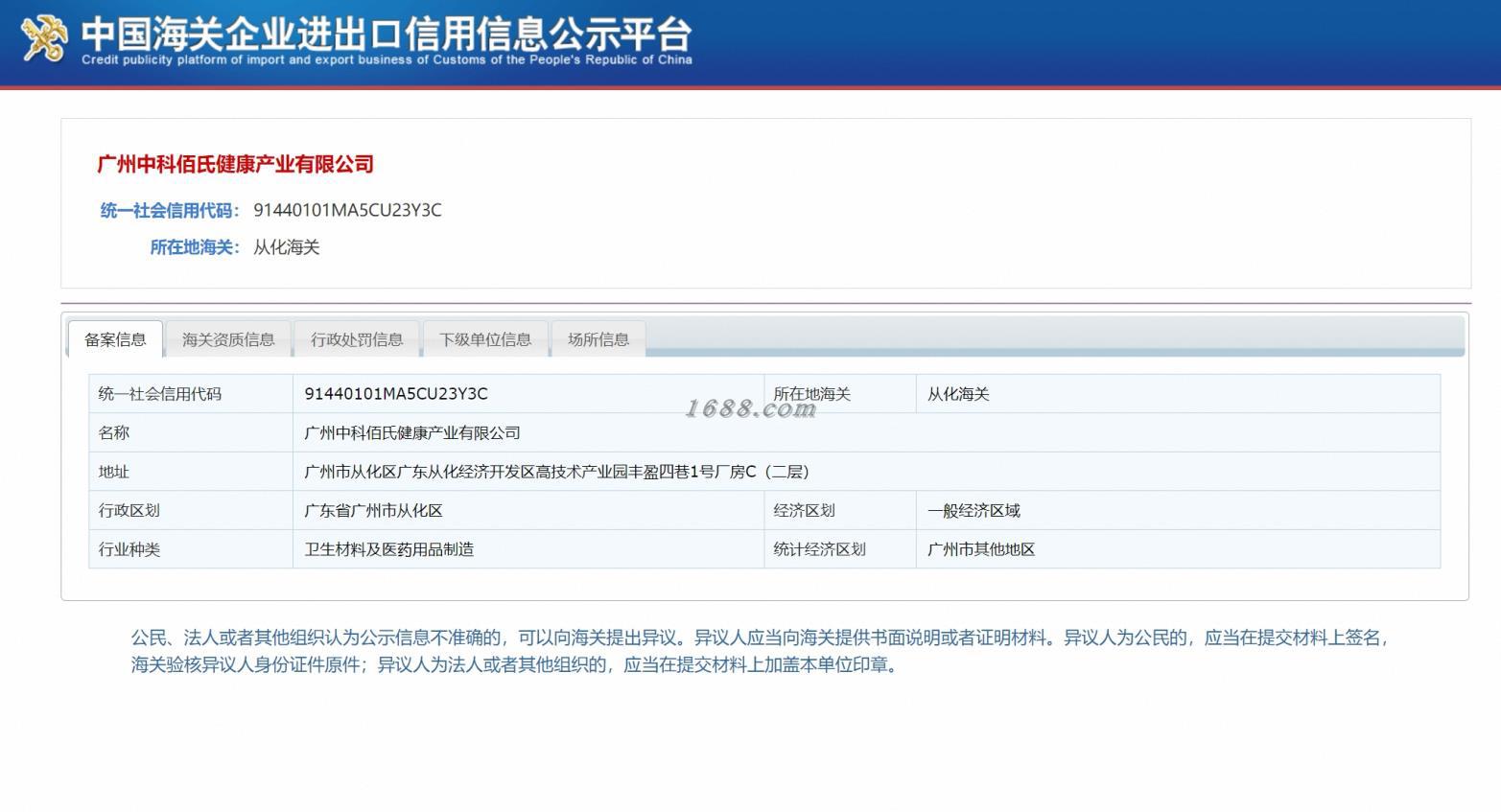Click the 所在地海关 label cell in the table
The width and height of the screenshot is (1501, 812).
point(840,394)
